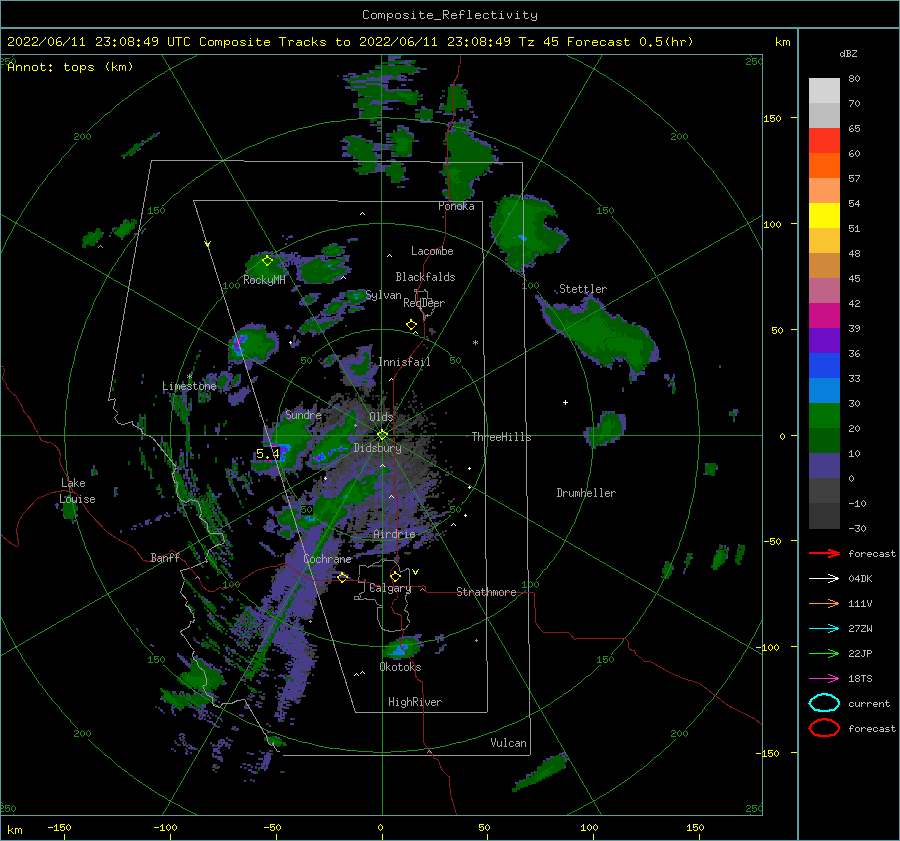Screen dimensions: 900x841
Task: Click the white 04DK arrow legend icon
Action: coord(824,578)
